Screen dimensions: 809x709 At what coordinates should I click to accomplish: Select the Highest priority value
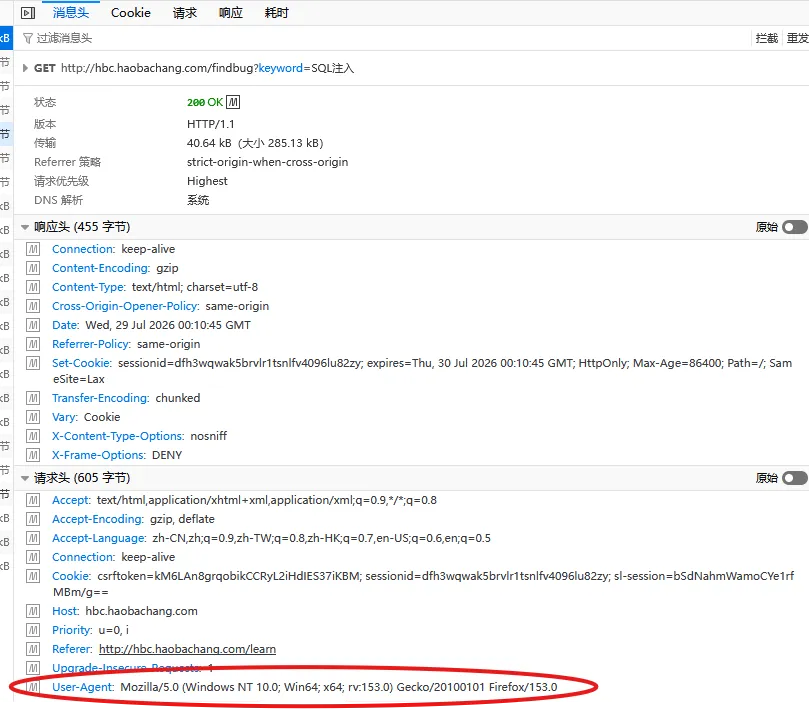point(207,181)
